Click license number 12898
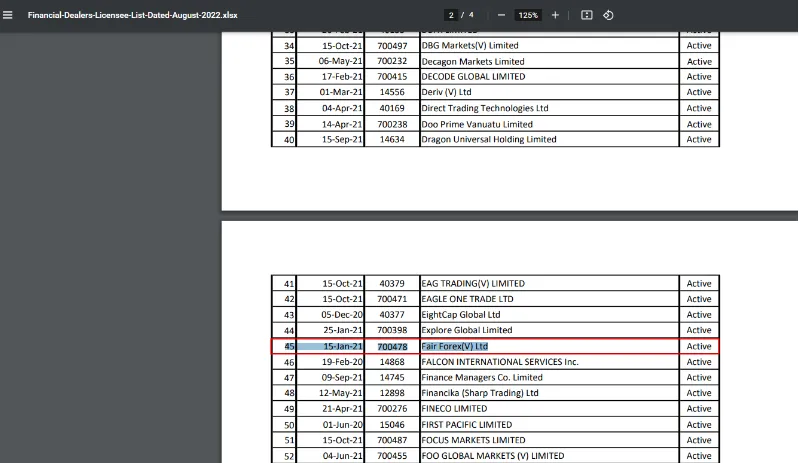This screenshot has width=799, height=463. (x=392, y=393)
